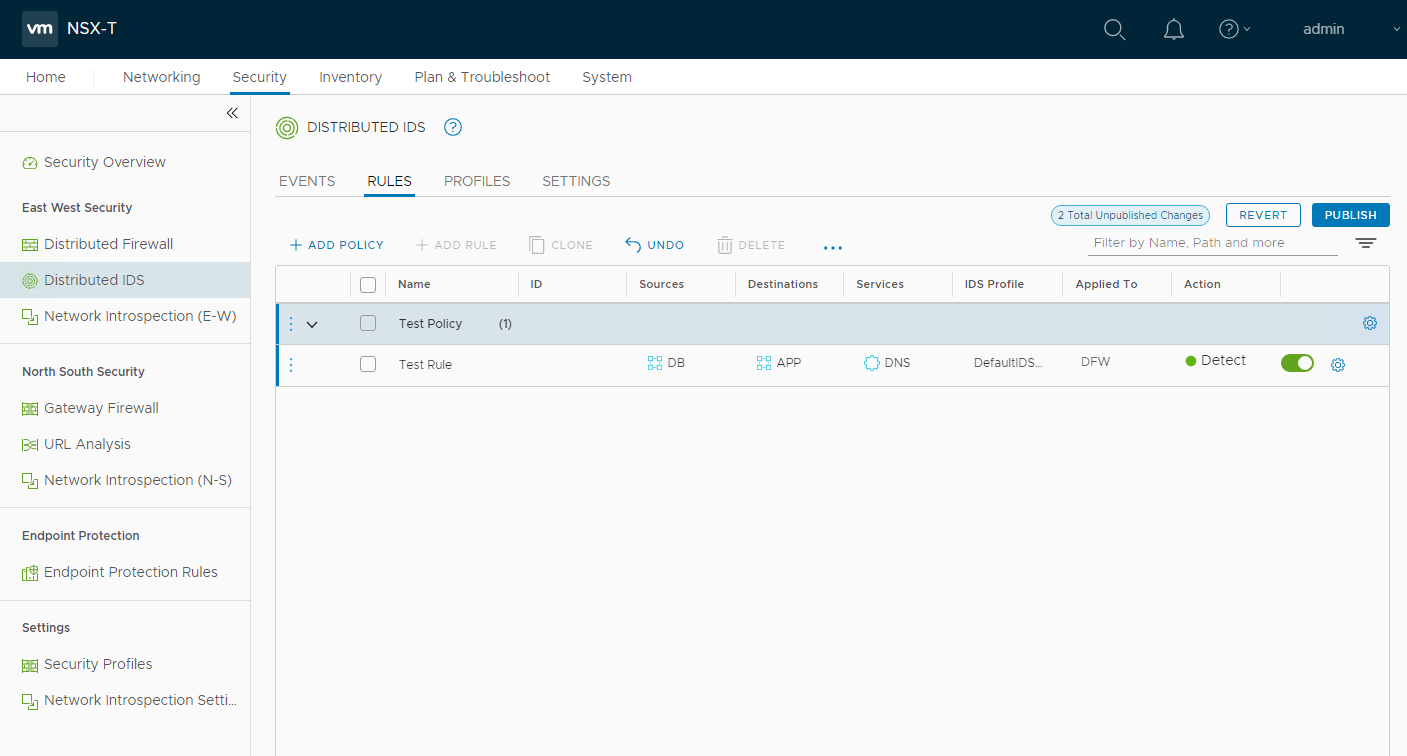Click DNS service in Test Rule
Image resolution: width=1407 pixels, height=756 pixels.
click(x=887, y=363)
